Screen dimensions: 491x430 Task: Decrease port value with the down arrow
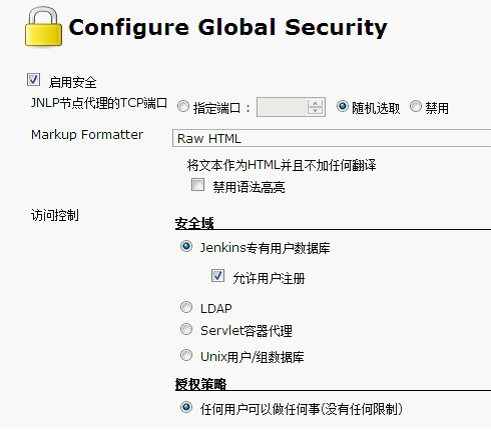(x=315, y=111)
